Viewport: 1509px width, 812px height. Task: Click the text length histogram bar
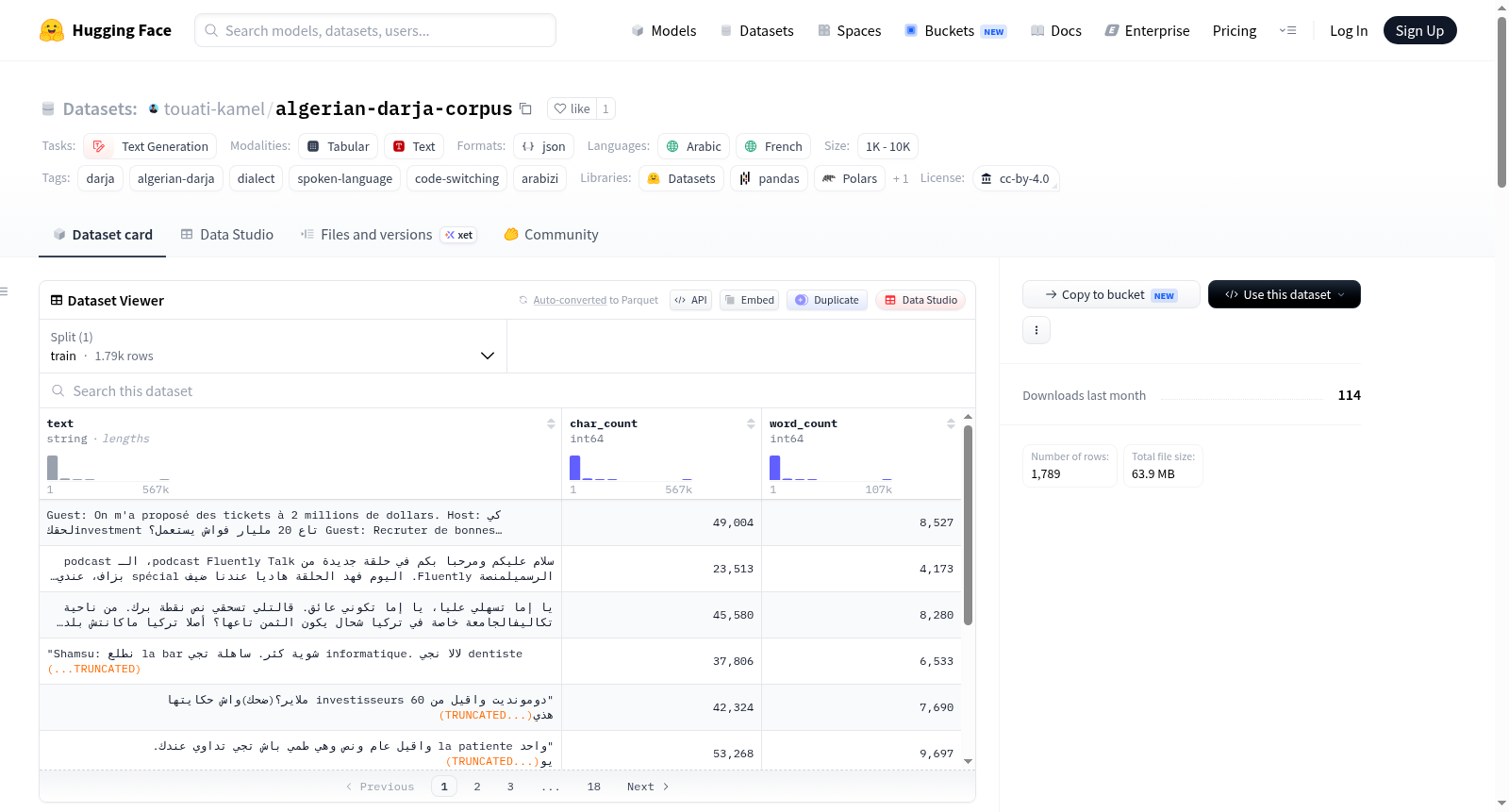click(53, 468)
